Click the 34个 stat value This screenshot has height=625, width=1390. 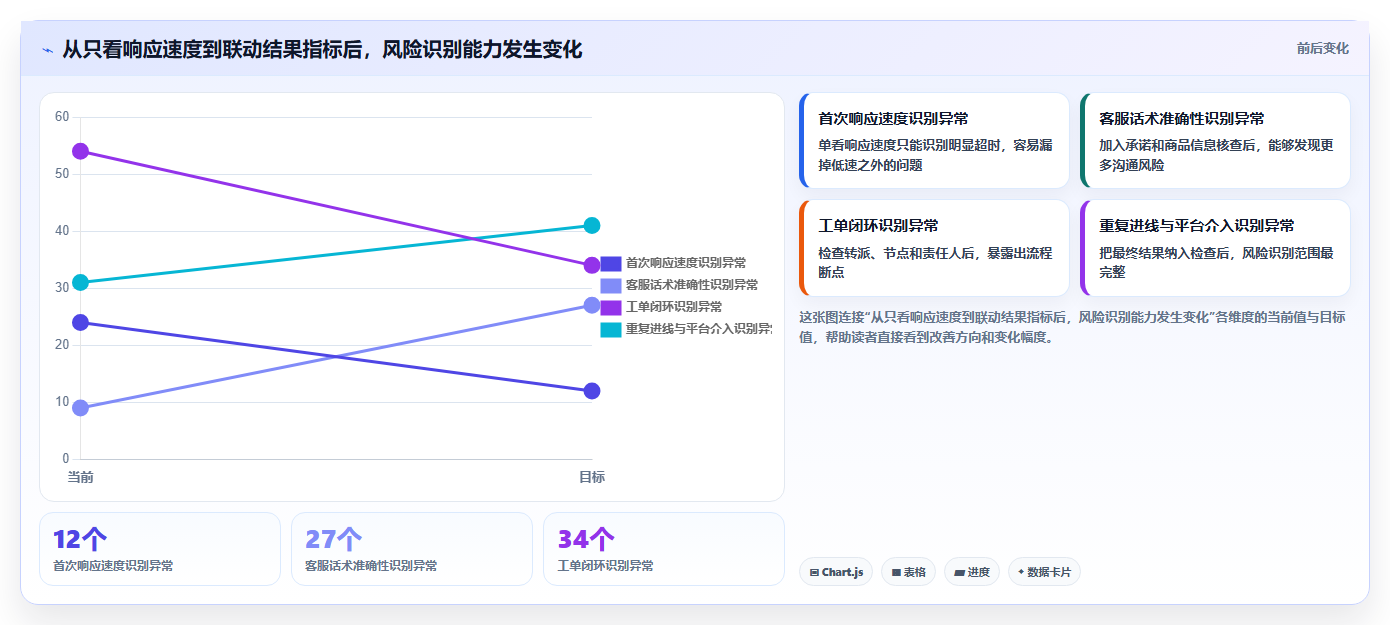pyautogui.click(x=585, y=539)
